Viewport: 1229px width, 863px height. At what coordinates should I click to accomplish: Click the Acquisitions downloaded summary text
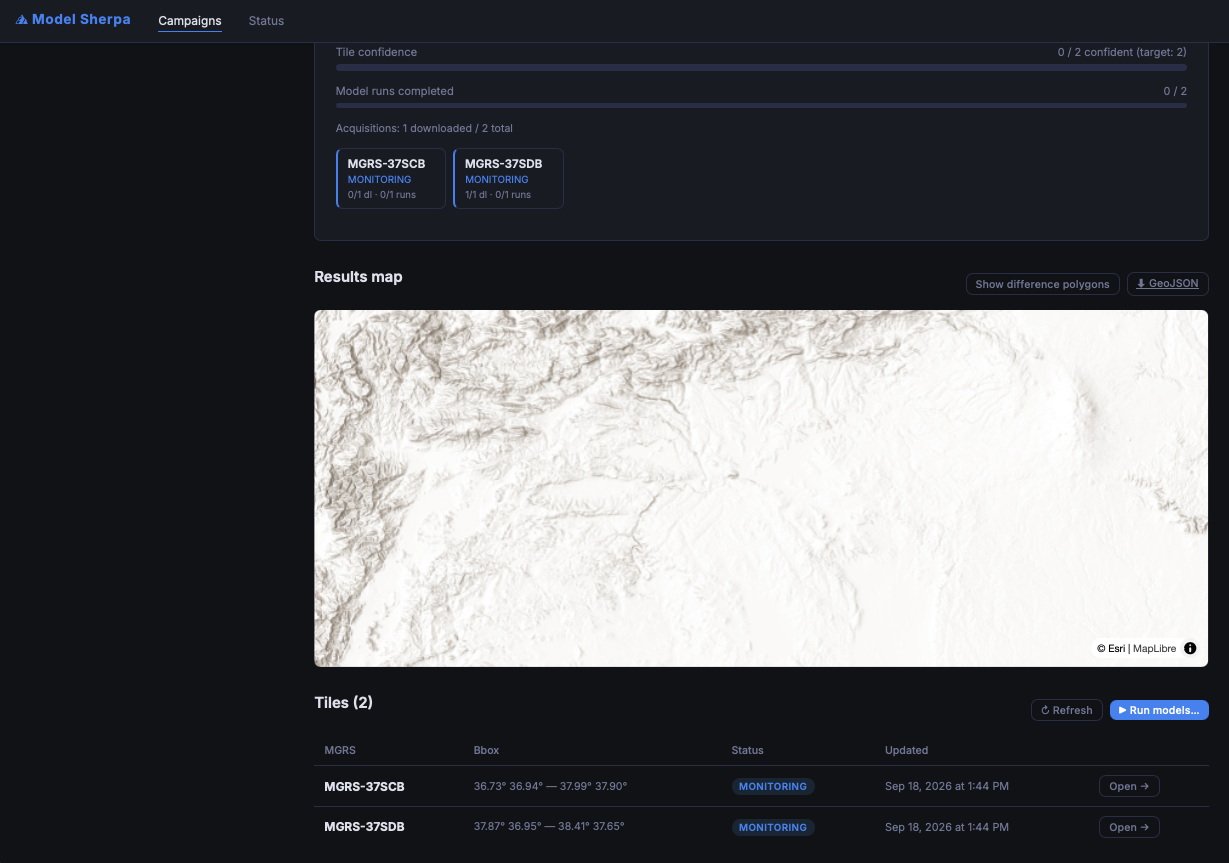point(424,128)
